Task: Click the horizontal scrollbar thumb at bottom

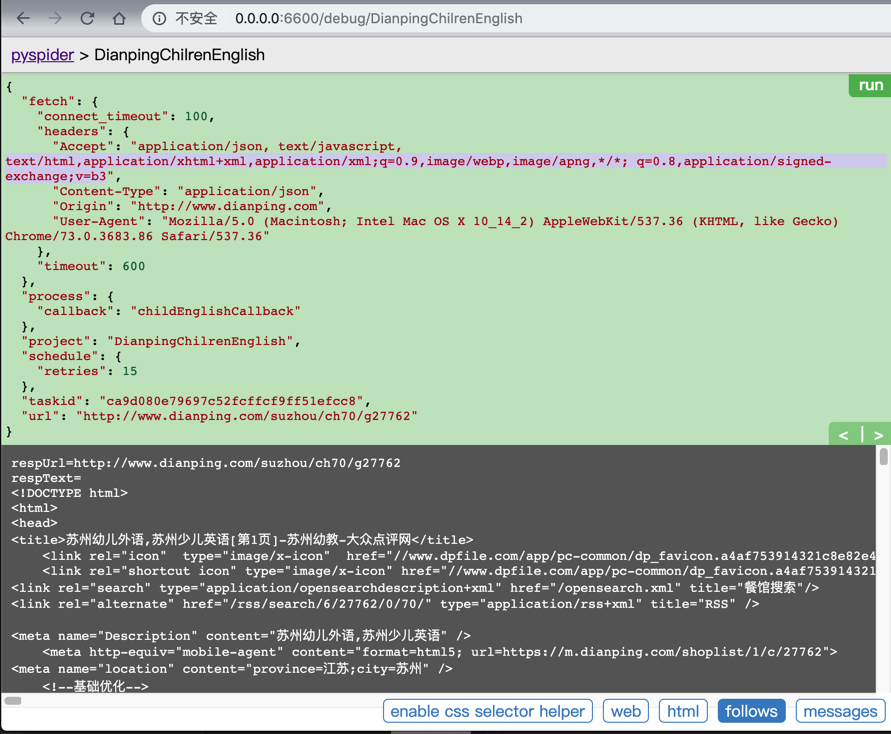Action: click(x=13, y=701)
